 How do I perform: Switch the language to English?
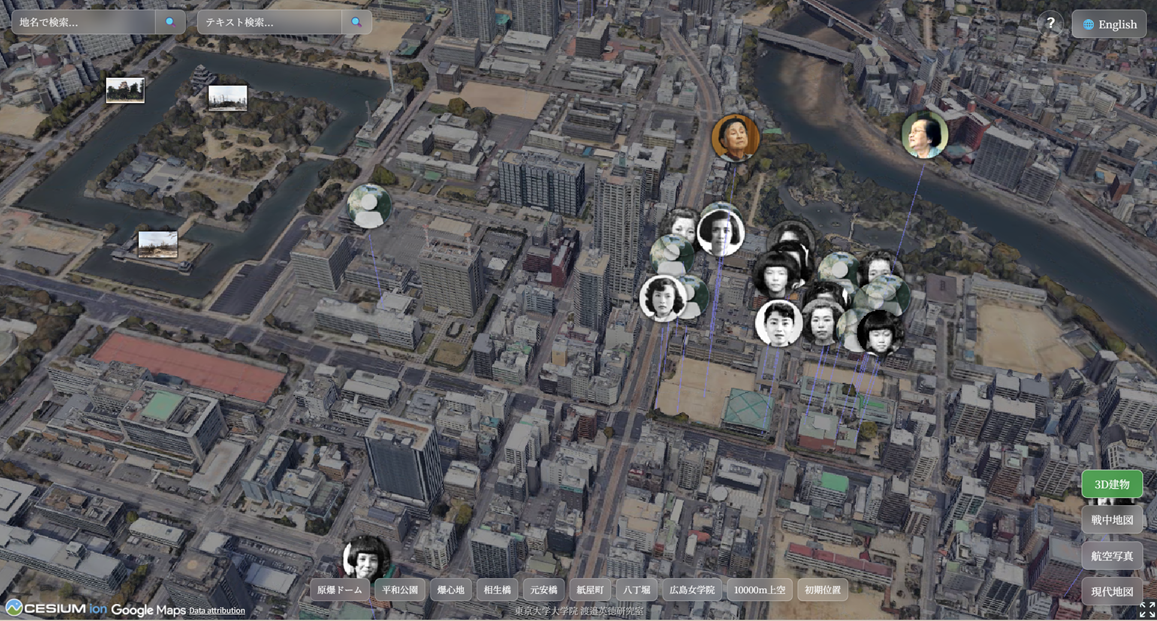coord(1109,24)
